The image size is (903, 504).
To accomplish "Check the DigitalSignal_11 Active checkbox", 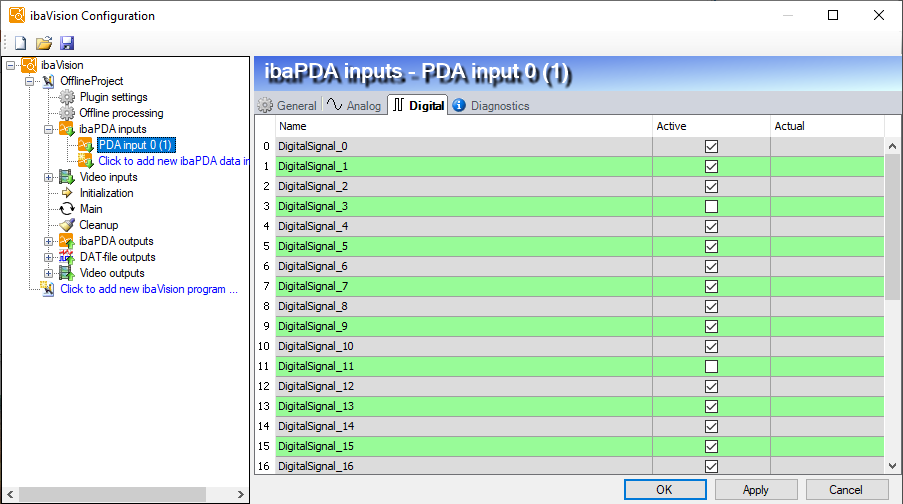I will (x=711, y=366).
